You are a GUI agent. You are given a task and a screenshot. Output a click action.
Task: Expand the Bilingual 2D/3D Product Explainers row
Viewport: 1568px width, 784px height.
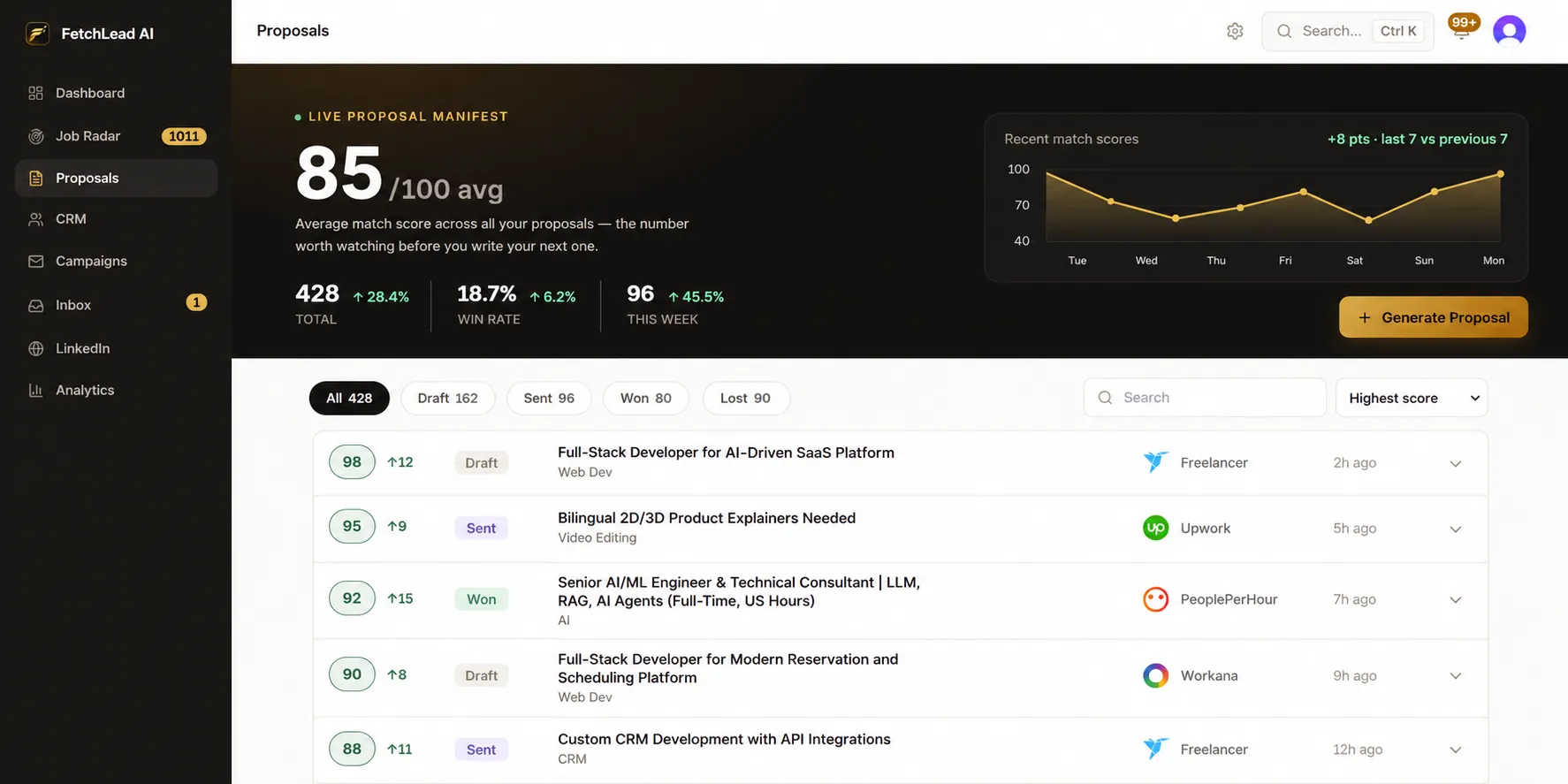pos(1455,529)
